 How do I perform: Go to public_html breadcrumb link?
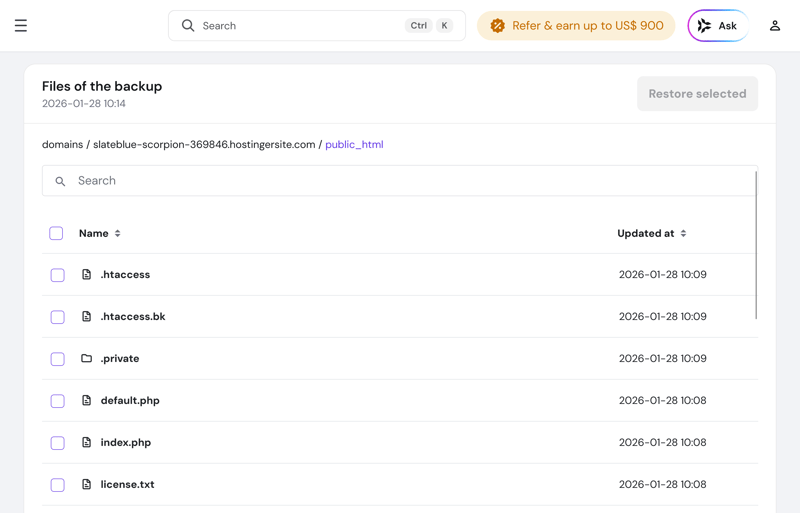pyautogui.click(x=354, y=144)
